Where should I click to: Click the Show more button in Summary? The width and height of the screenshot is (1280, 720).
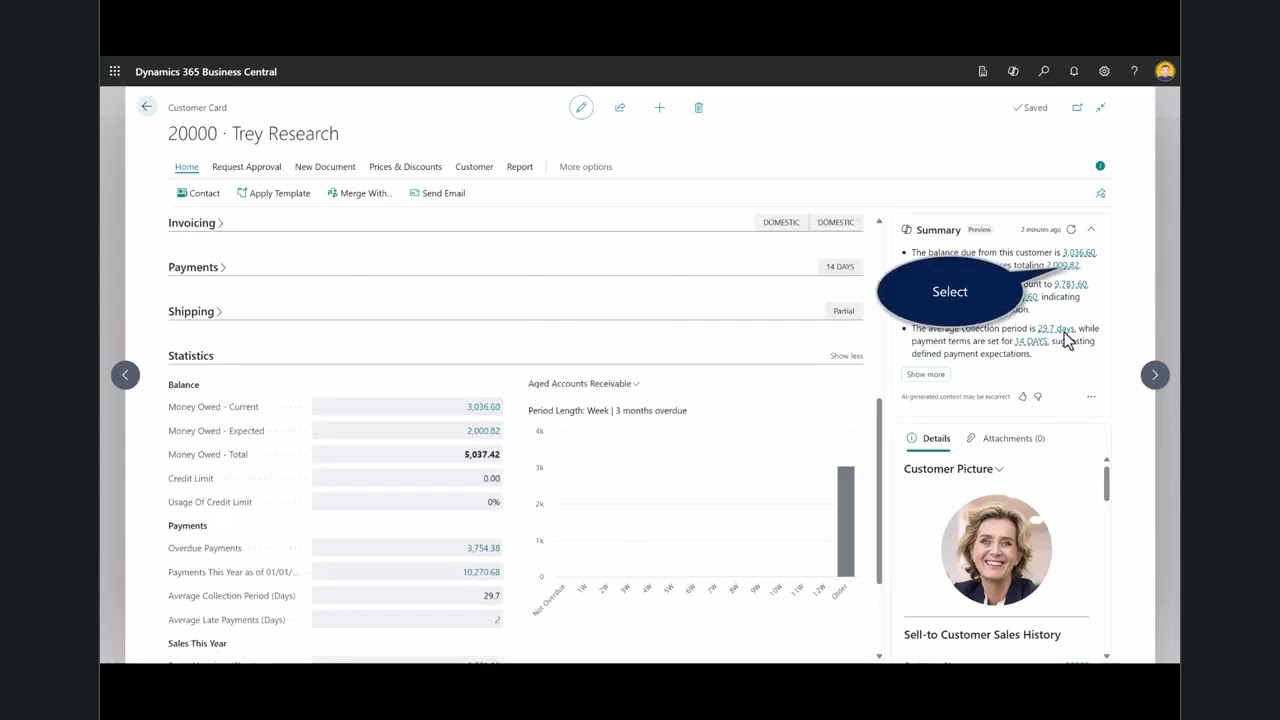click(925, 374)
